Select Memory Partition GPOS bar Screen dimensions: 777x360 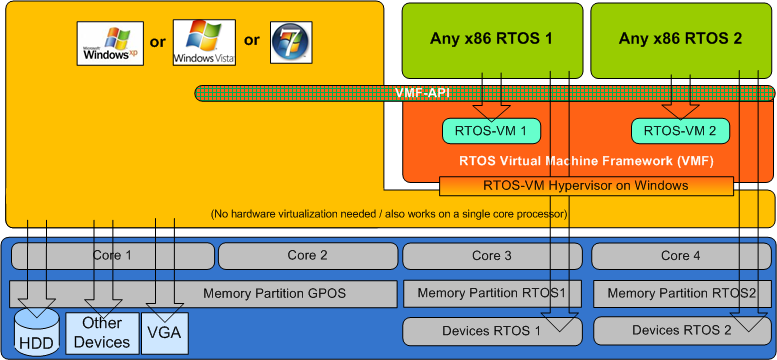(203, 294)
